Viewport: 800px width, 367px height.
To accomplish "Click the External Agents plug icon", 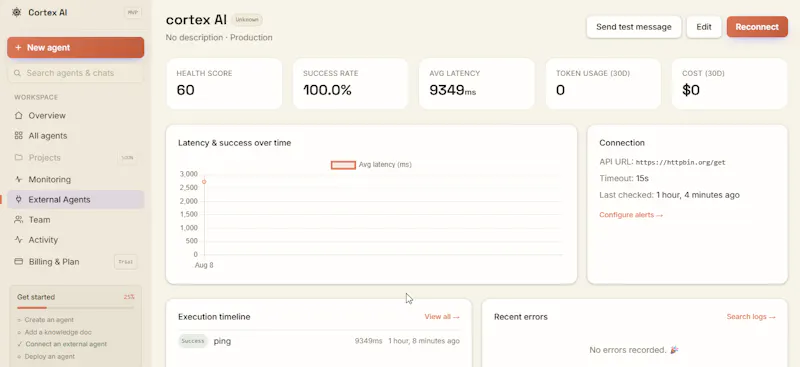I will [18, 200].
